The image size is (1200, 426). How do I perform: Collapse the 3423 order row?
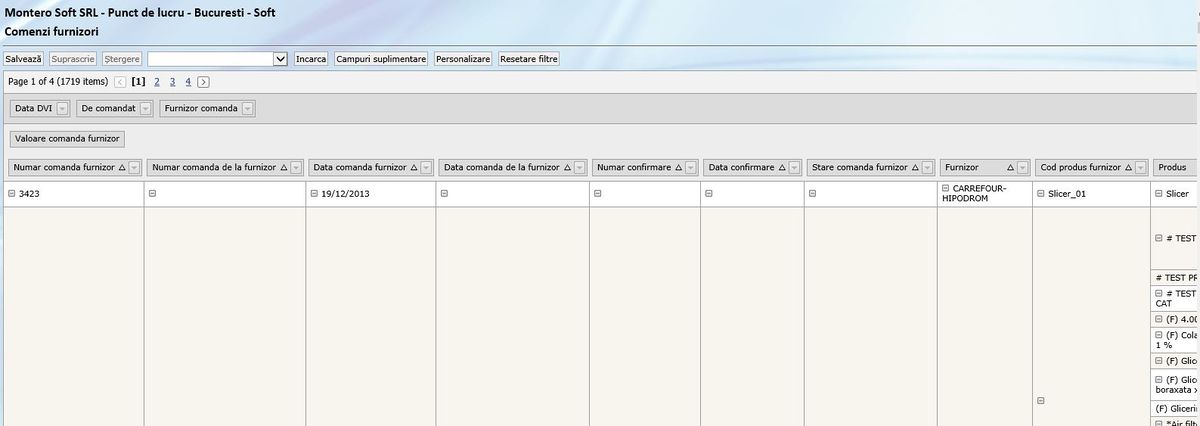point(12,194)
